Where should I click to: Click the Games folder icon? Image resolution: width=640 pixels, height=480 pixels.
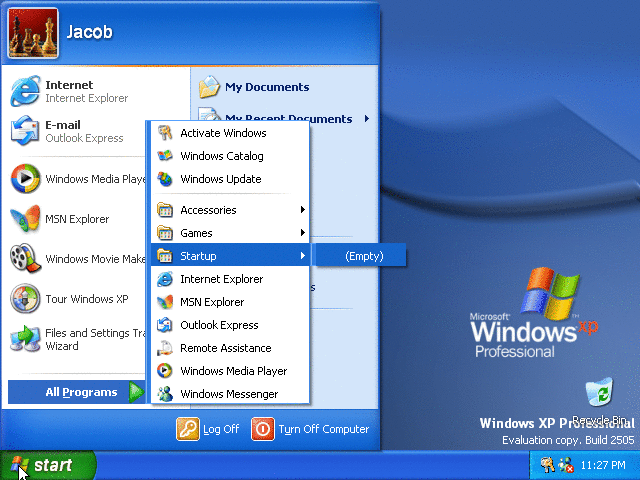tap(165, 233)
